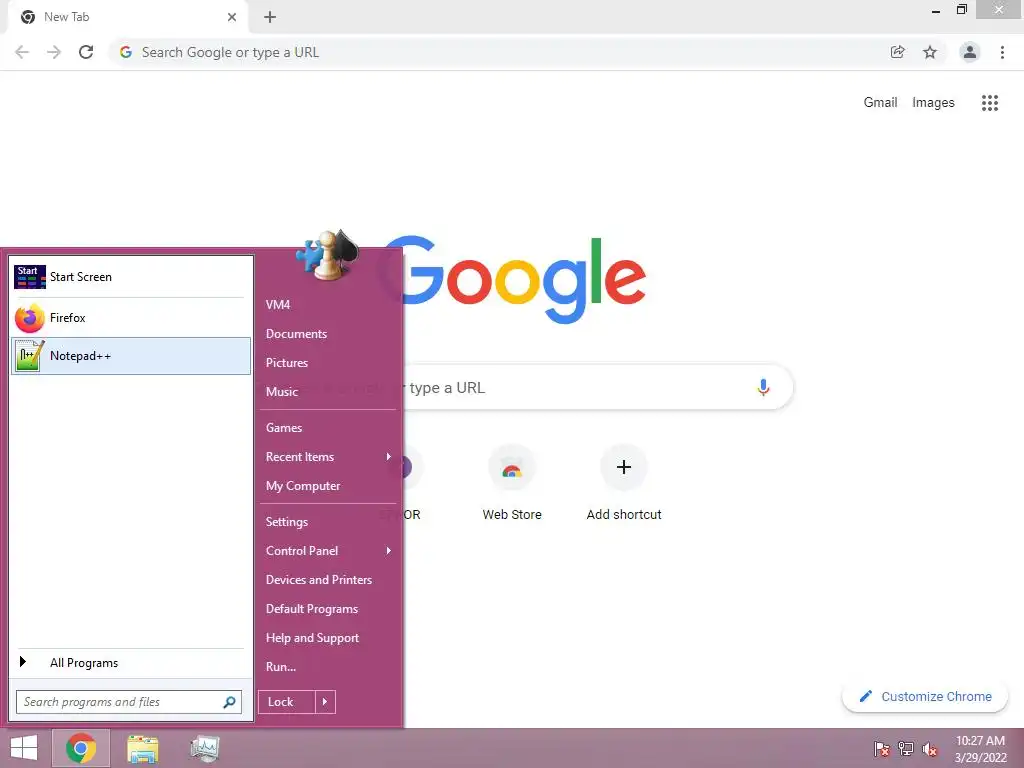This screenshot has height=768, width=1024.
Task: Click the network tray icon
Action: pyautogui.click(x=906, y=749)
